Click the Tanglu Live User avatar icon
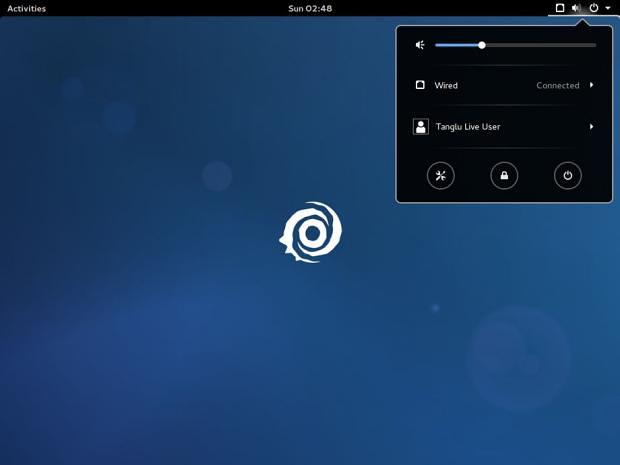The height and width of the screenshot is (465, 620). pos(421,127)
